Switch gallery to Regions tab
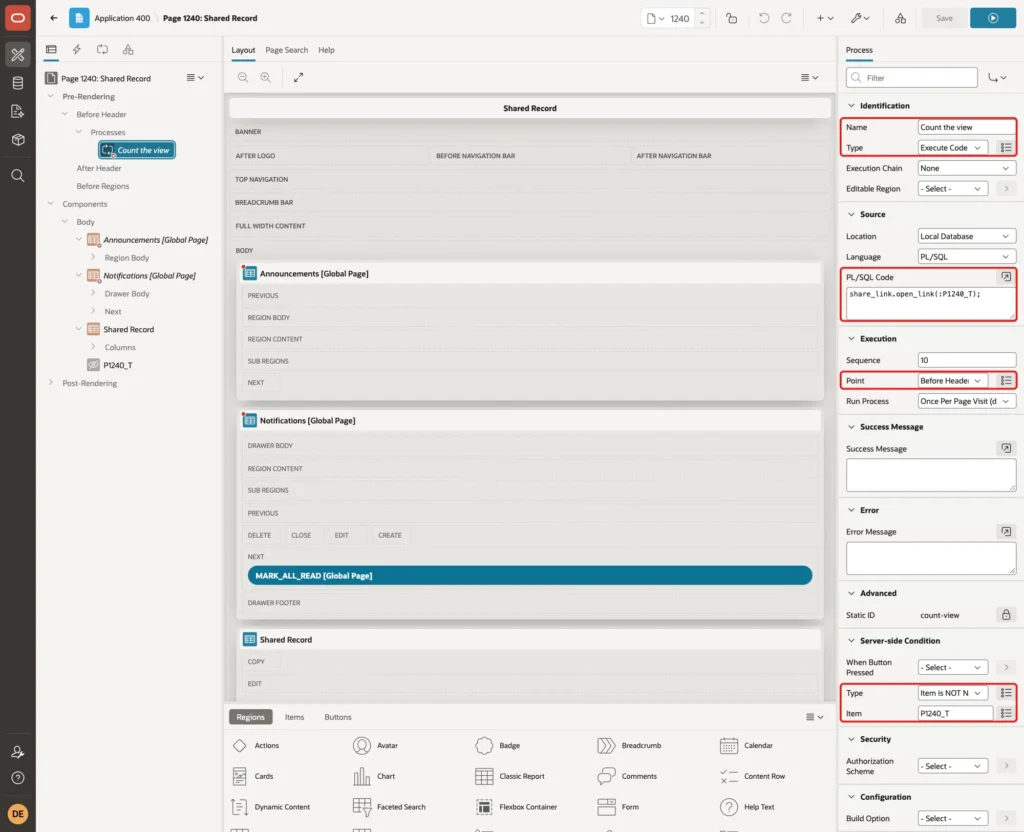The height and width of the screenshot is (832, 1024). click(251, 717)
